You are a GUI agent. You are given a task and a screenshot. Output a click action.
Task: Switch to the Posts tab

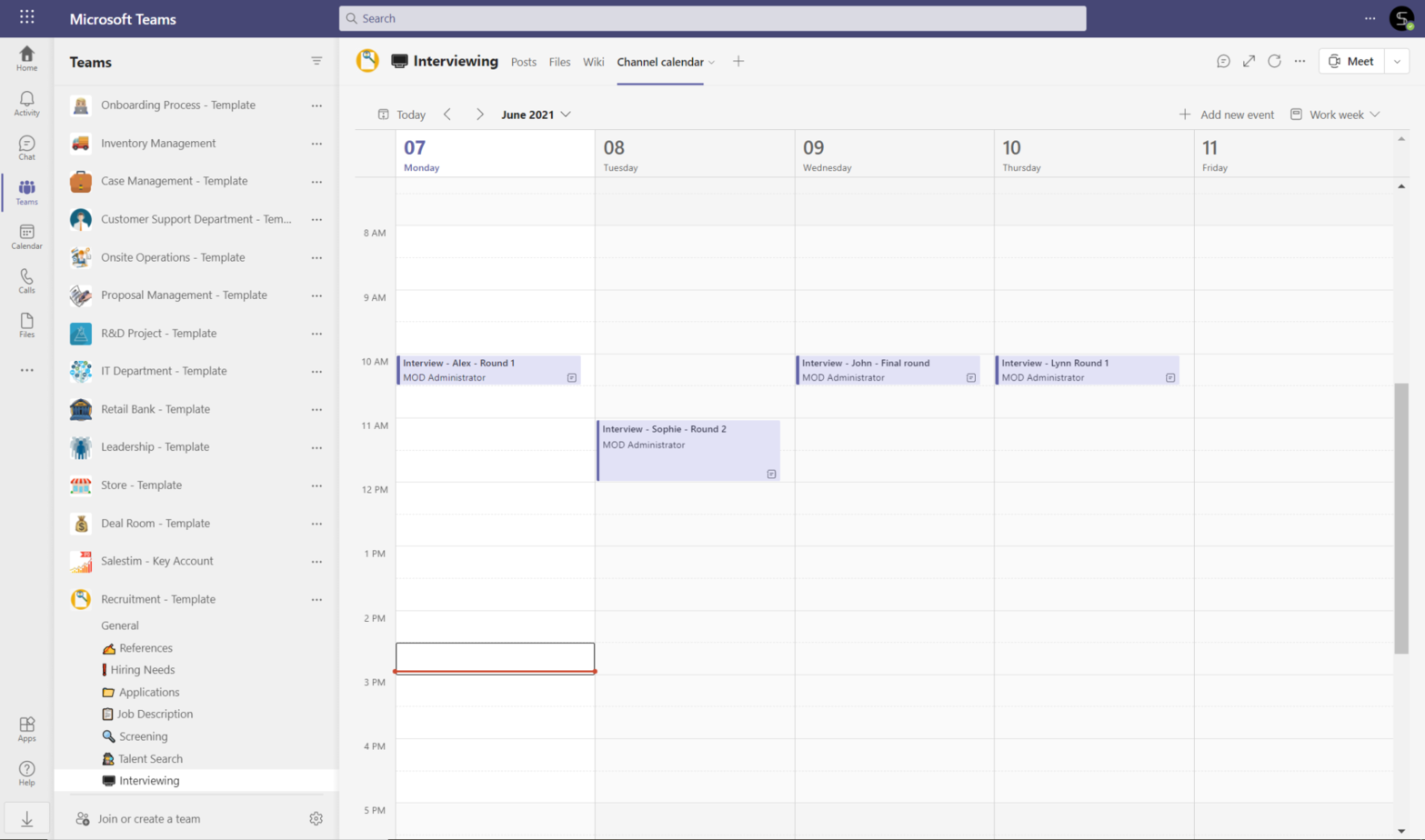pos(523,62)
